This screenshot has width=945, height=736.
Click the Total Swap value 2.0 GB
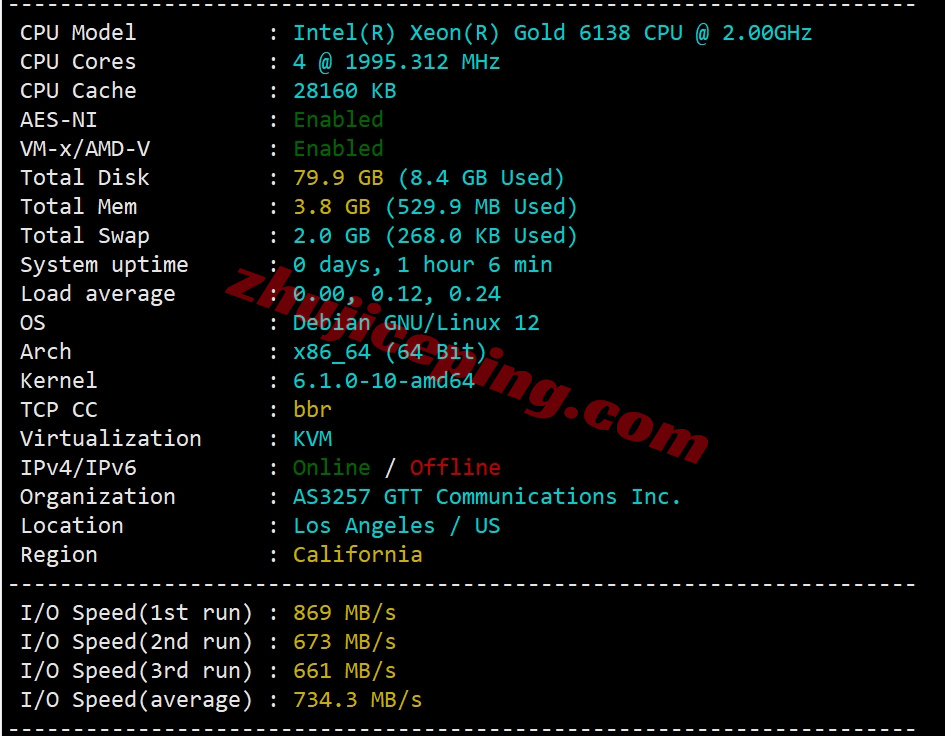click(x=331, y=236)
